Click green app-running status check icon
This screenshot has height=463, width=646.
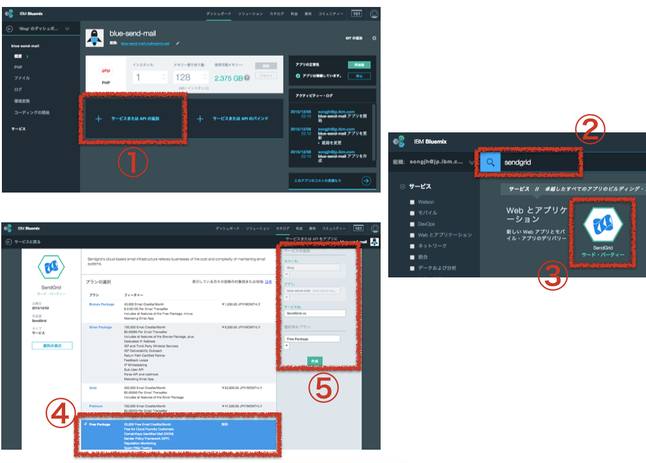[297, 76]
